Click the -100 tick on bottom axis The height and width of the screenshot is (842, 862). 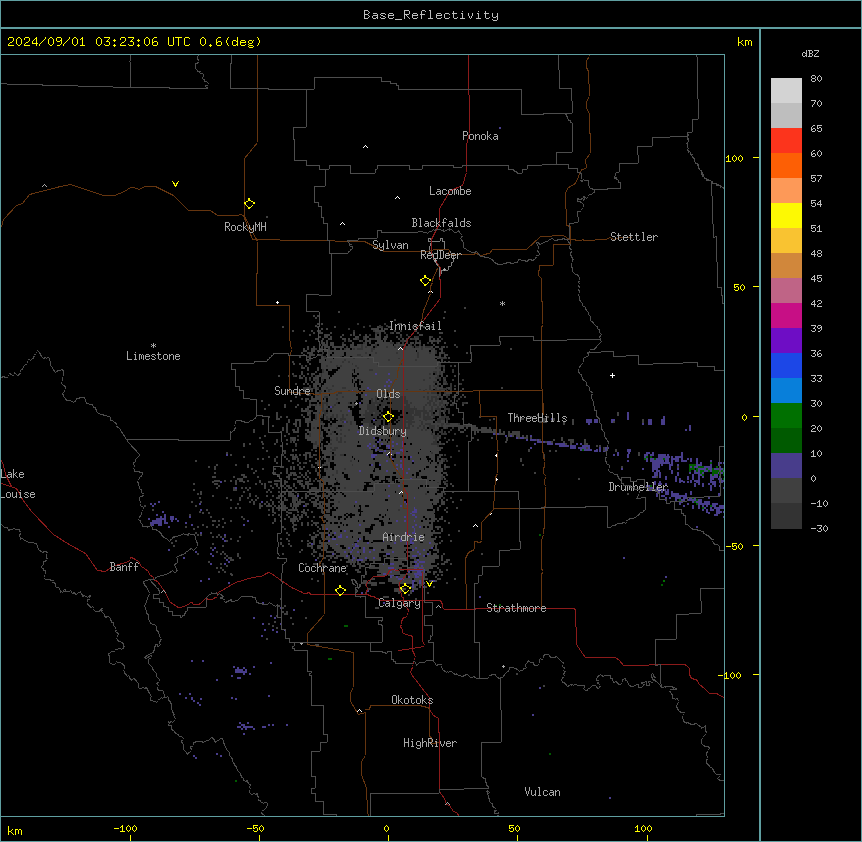pos(125,828)
